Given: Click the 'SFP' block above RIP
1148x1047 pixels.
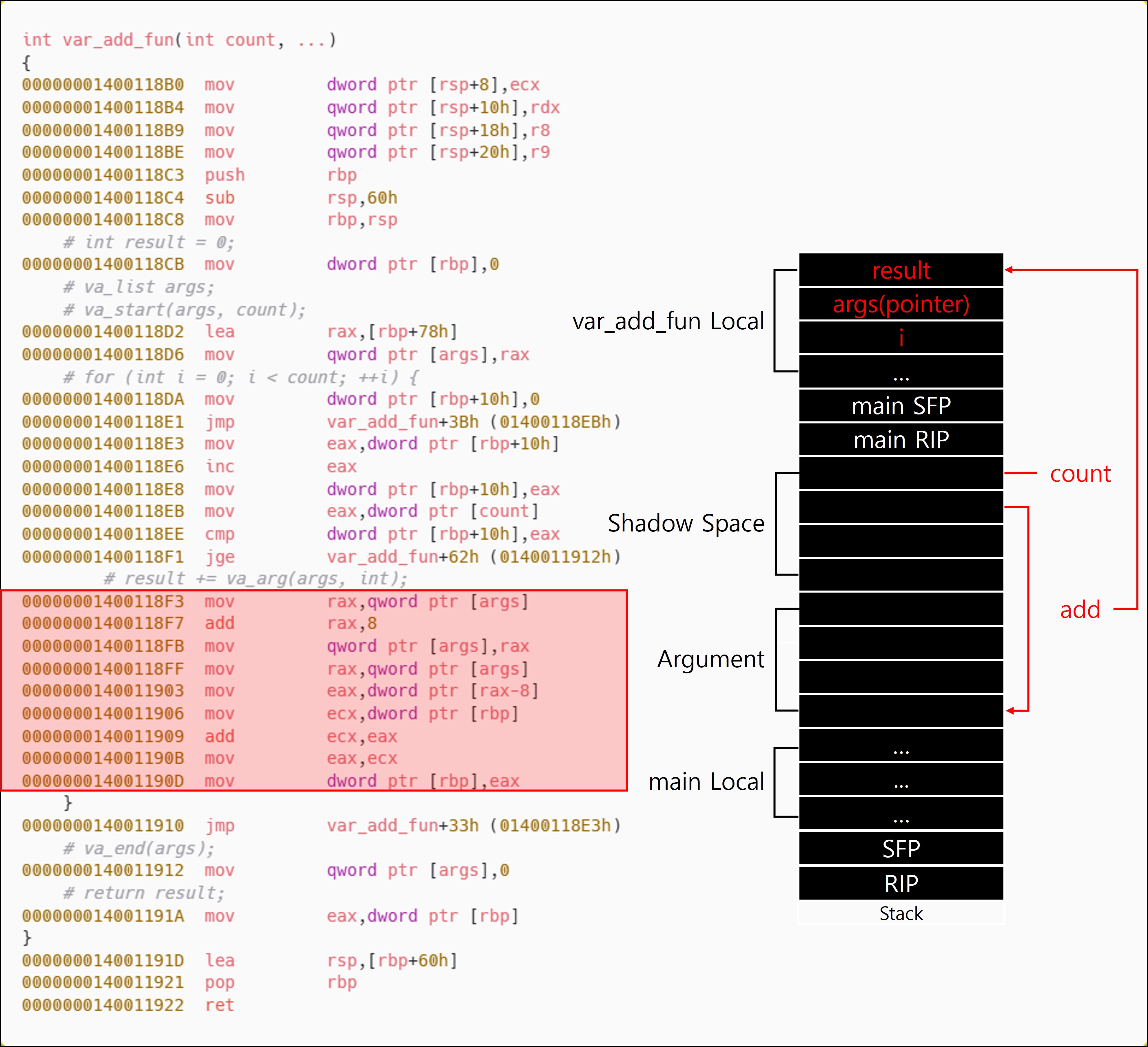Looking at the screenshot, I should [x=901, y=849].
